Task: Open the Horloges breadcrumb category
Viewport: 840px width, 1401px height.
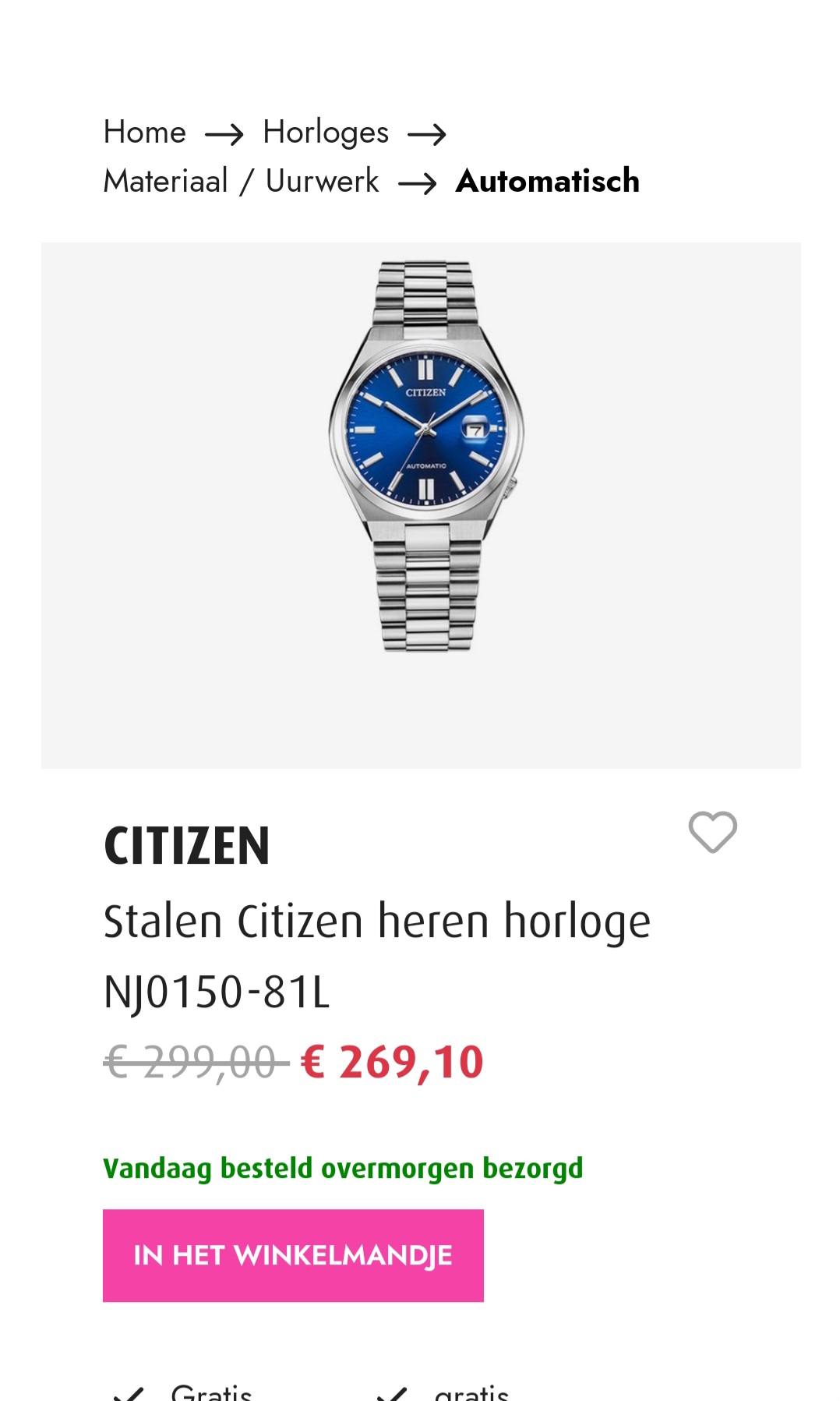Action: coord(326,133)
